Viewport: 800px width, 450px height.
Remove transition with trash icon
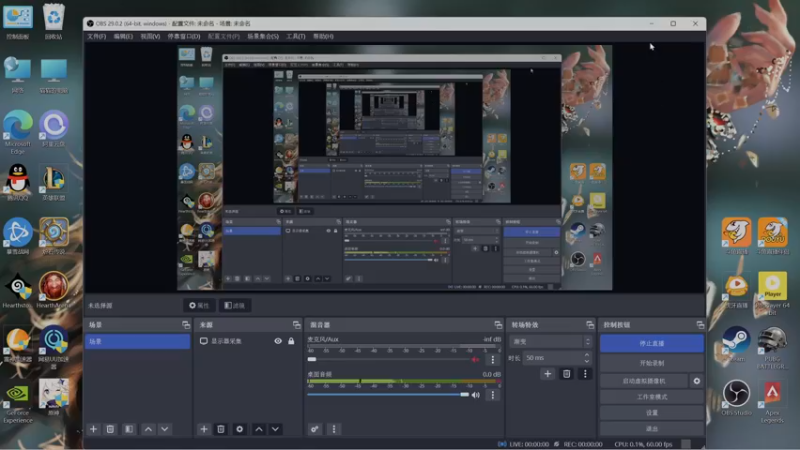pyautogui.click(x=566, y=374)
